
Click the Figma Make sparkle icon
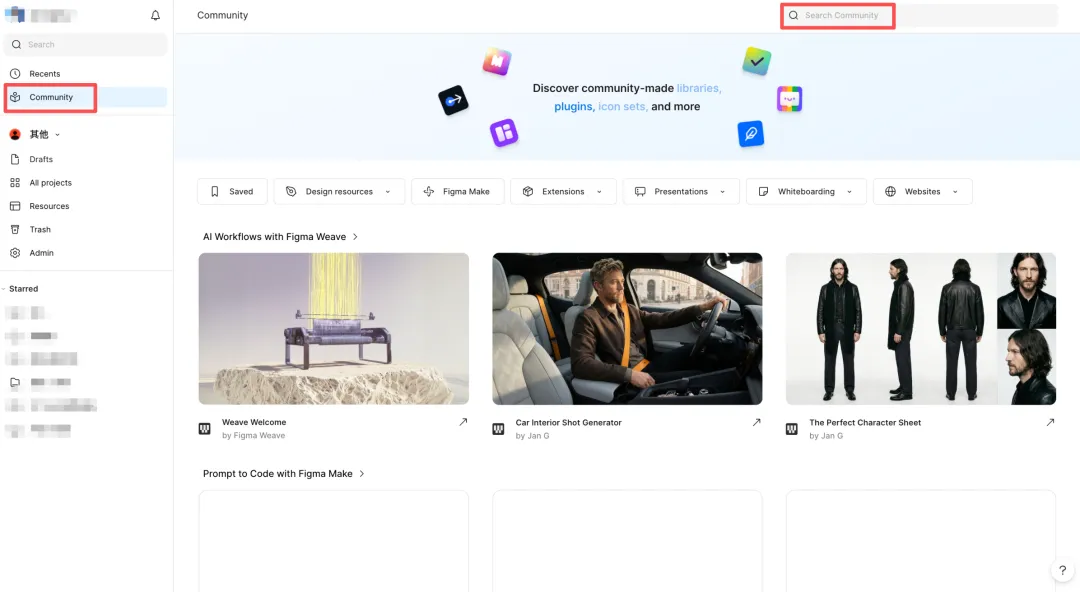(x=428, y=192)
